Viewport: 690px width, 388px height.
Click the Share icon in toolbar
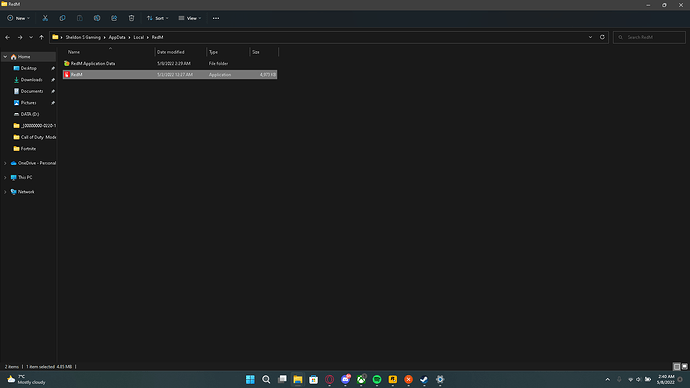(x=114, y=18)
